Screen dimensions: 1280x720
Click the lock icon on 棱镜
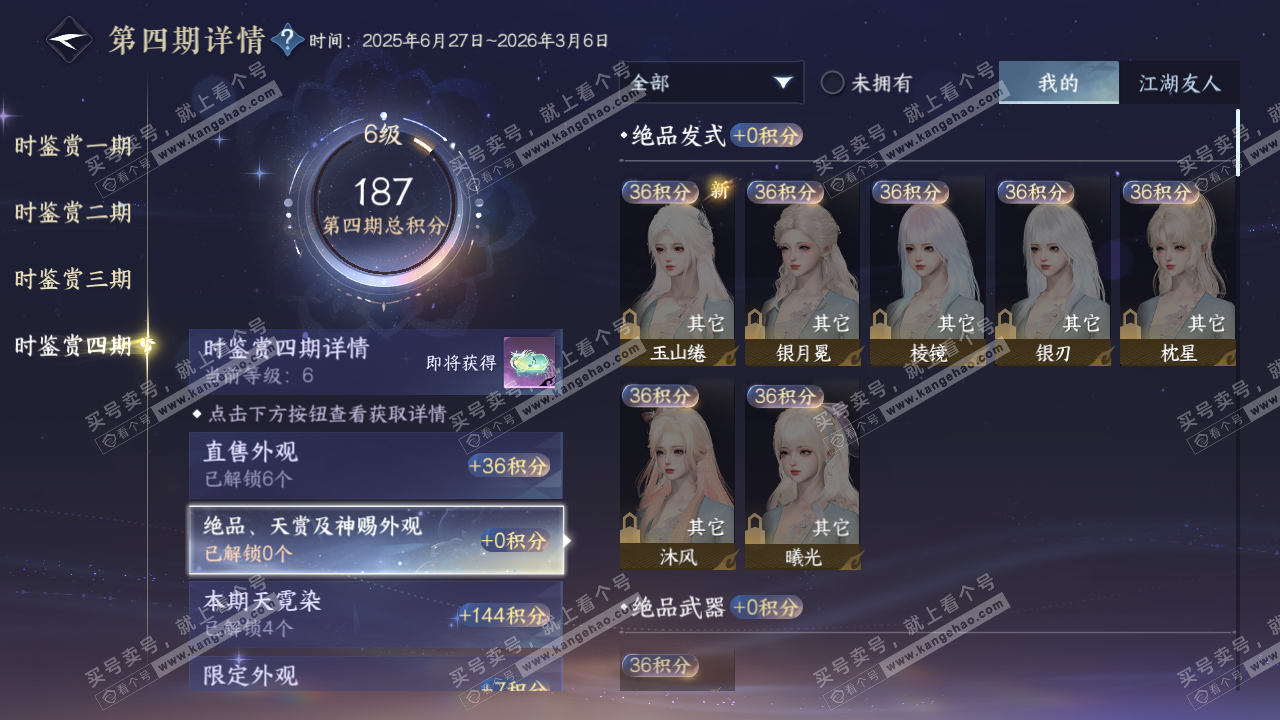click(881, 324)
